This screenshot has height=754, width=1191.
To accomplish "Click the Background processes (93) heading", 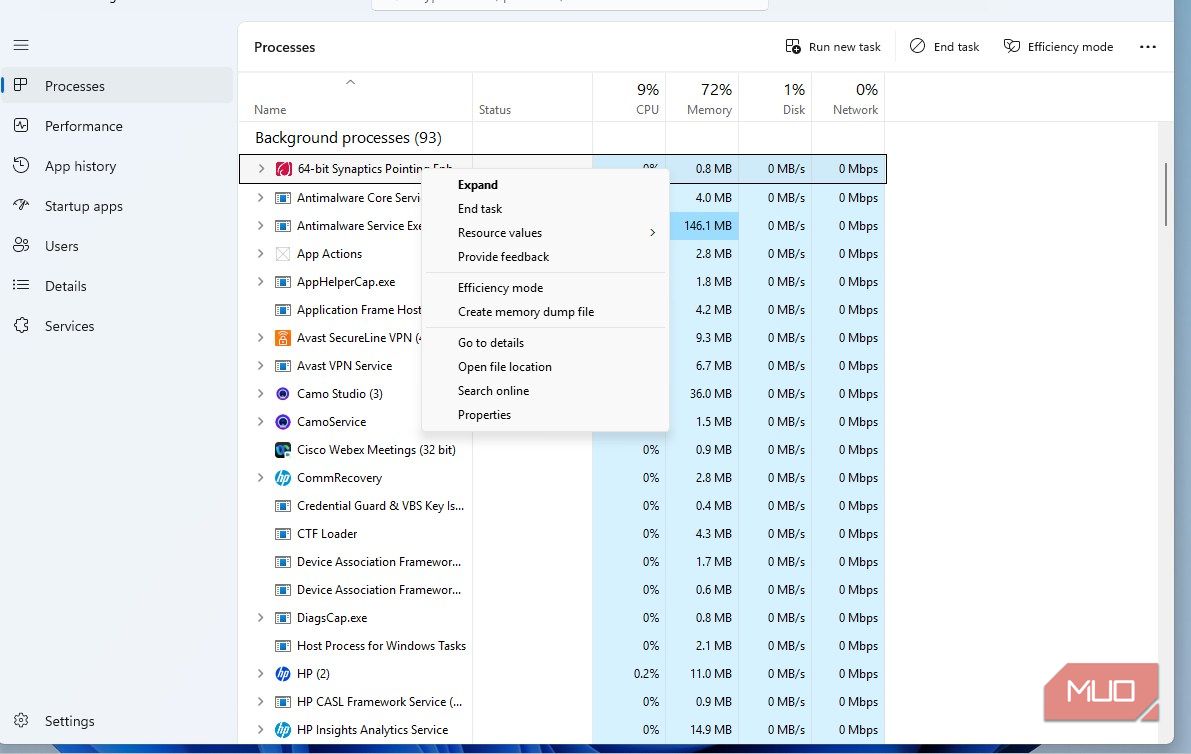I will (x=348, y=137).
